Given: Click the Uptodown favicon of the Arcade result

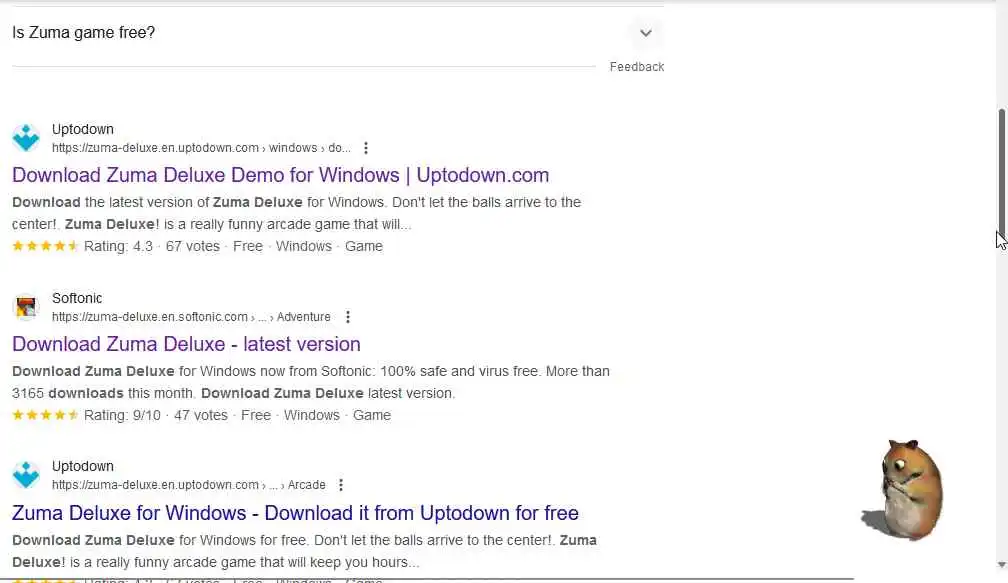Looking at the screenshot, I should [x=26, y=475].
